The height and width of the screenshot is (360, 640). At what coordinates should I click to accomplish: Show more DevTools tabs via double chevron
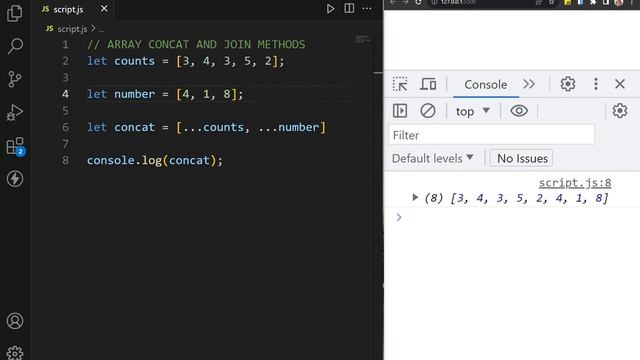pyautogui.click(x=529, y=84)
